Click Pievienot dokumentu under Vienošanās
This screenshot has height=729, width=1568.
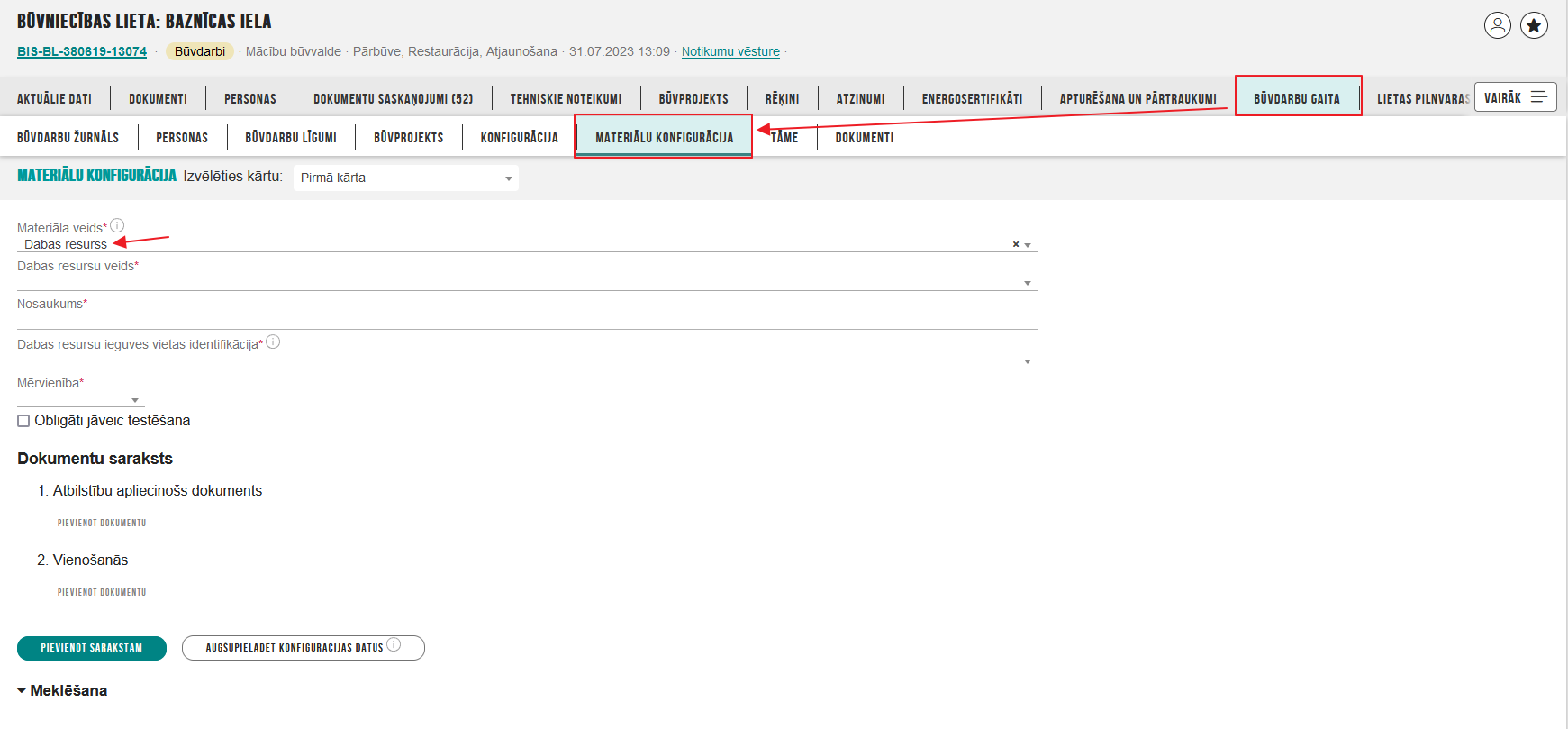coord(102,592)
